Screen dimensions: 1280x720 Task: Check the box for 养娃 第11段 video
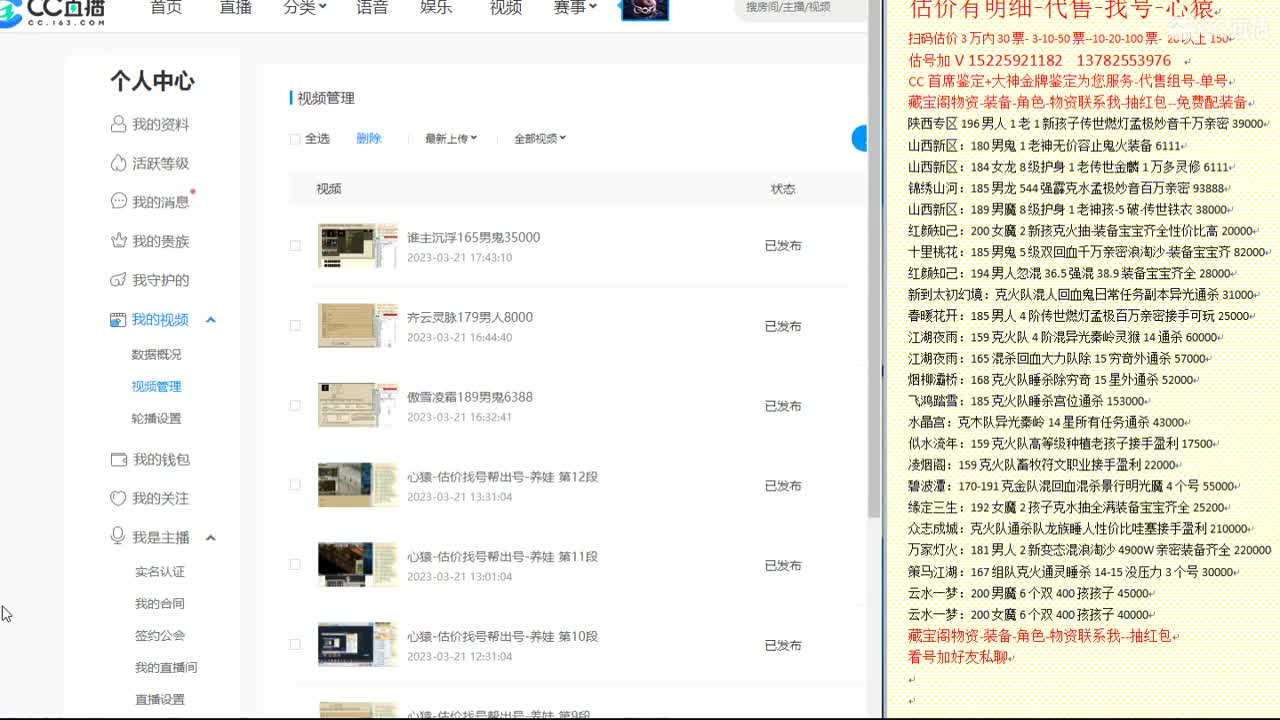point(295,565)
